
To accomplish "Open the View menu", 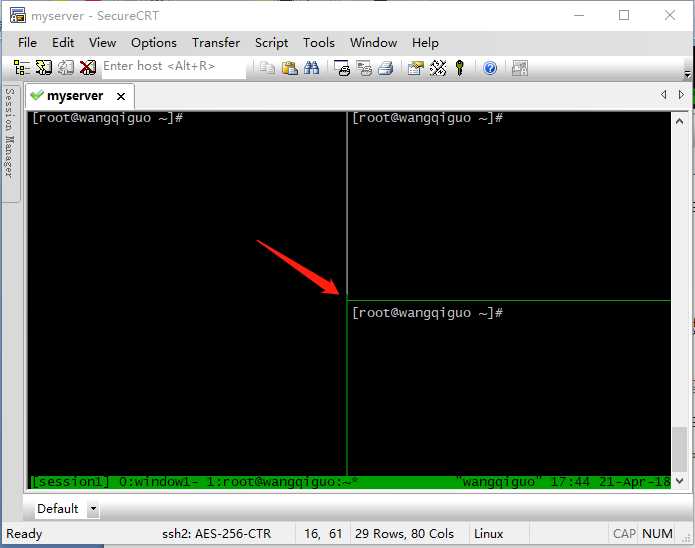I will [102, 43].
